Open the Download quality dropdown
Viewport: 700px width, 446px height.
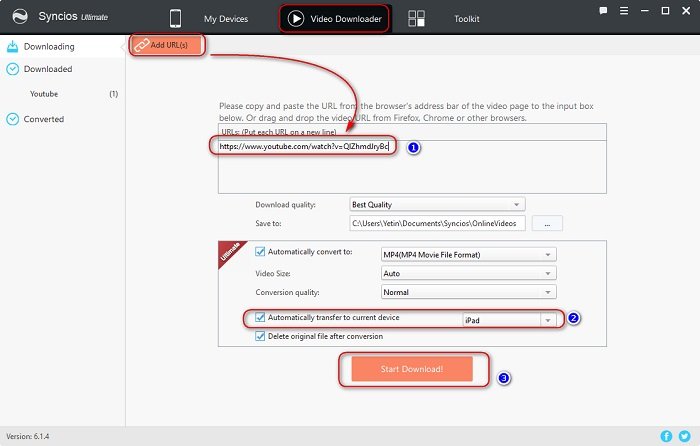pyautogui.click(x=437, y=204)
